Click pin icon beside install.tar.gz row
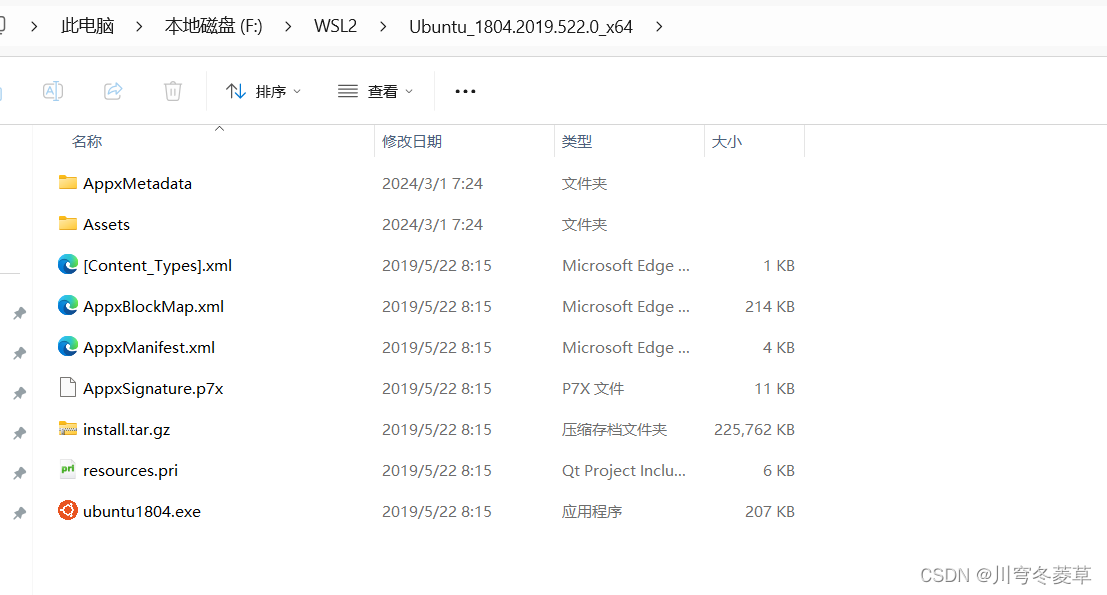Screen dimensions: 1107x595 (20, 433)
